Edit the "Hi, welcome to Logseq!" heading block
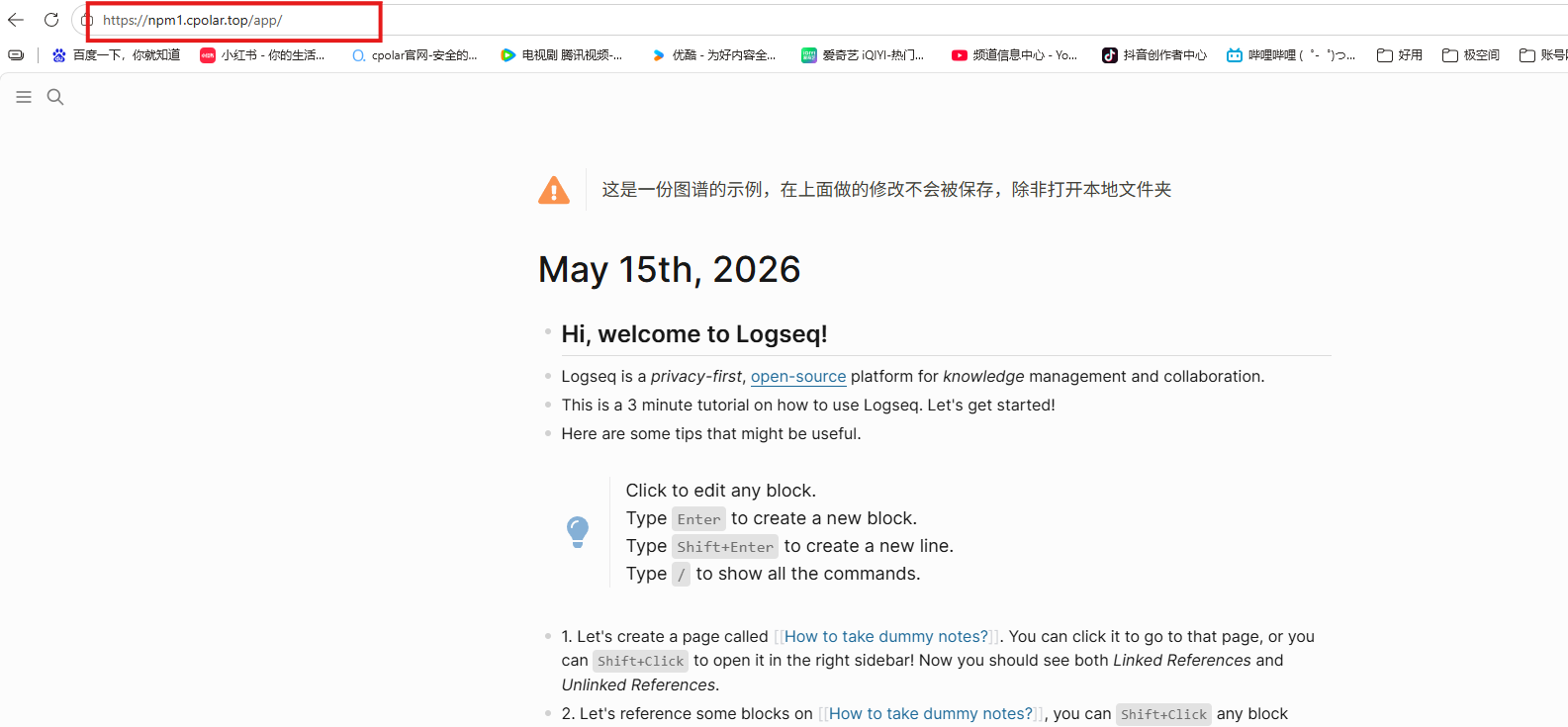 pos(694,334)
